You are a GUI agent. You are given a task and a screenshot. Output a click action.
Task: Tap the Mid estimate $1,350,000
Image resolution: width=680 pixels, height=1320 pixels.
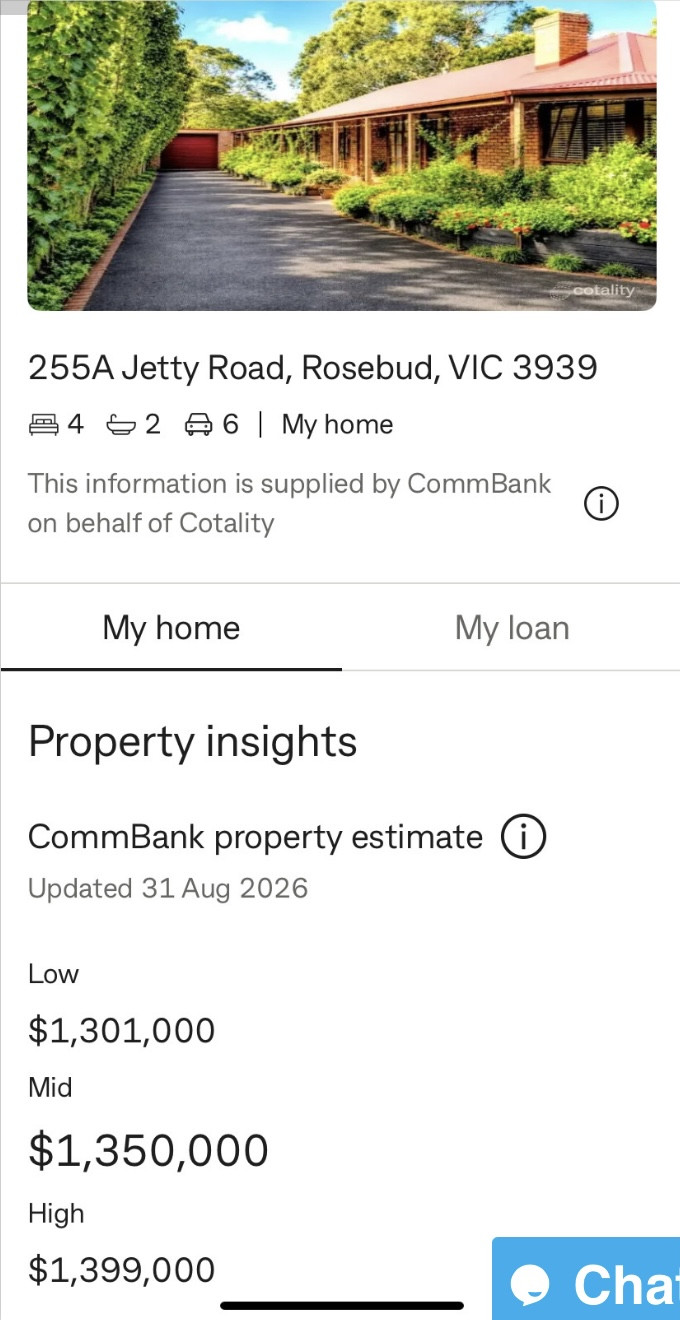click(x=148, y=1150)
